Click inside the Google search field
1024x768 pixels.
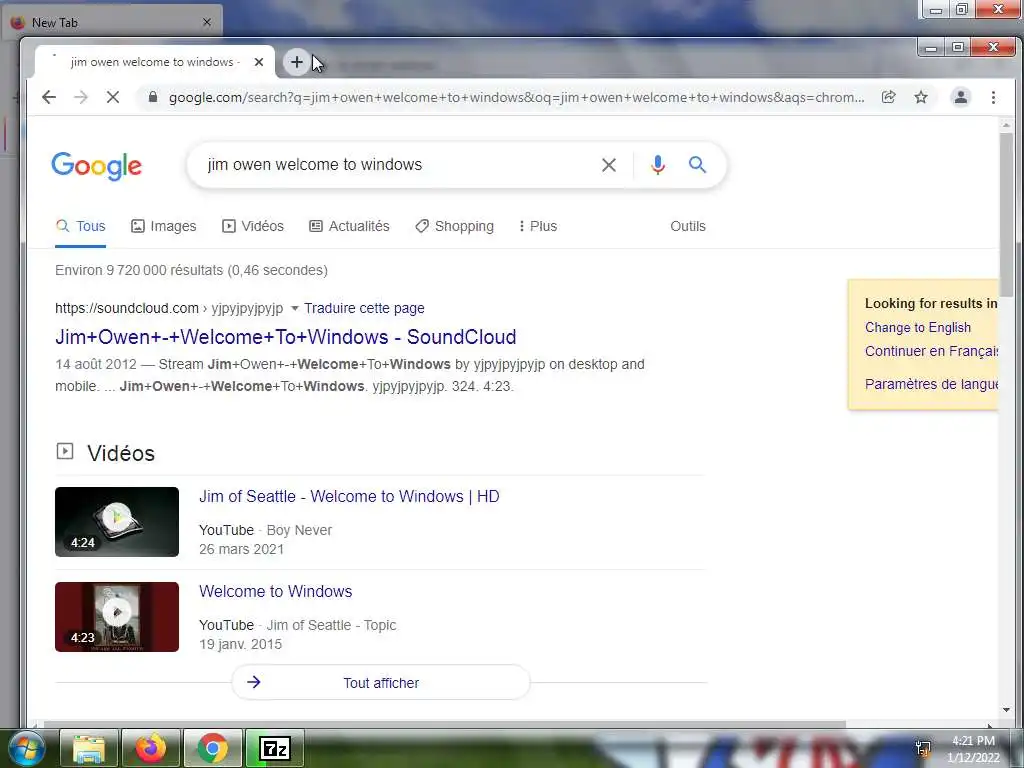(398, 165)
